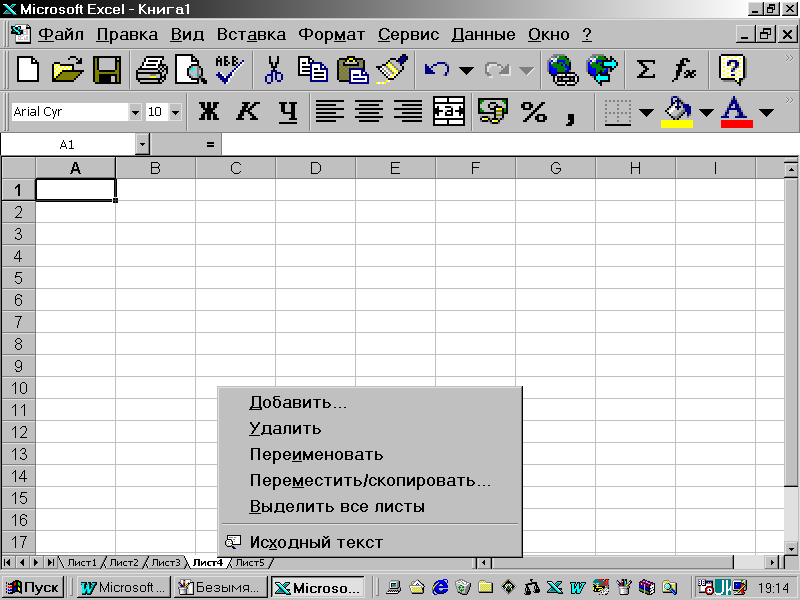
Task: Run the spelling check ABC icon
Action: [x=229, y=69]
